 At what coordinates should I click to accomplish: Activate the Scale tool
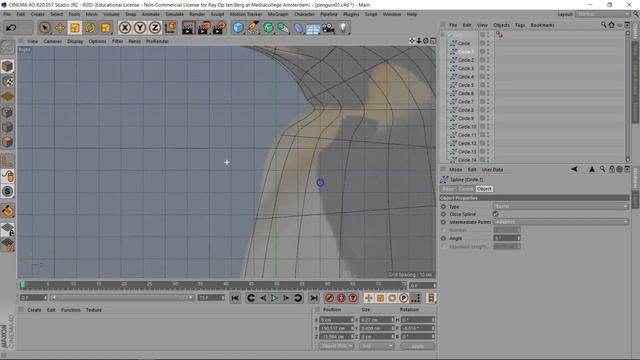click(75, 28)
